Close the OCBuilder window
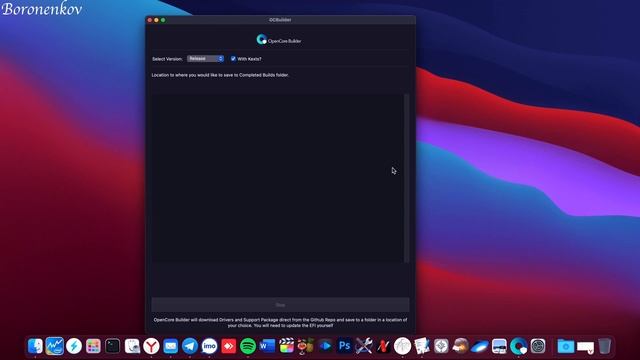640x360 pixels. 150,20
